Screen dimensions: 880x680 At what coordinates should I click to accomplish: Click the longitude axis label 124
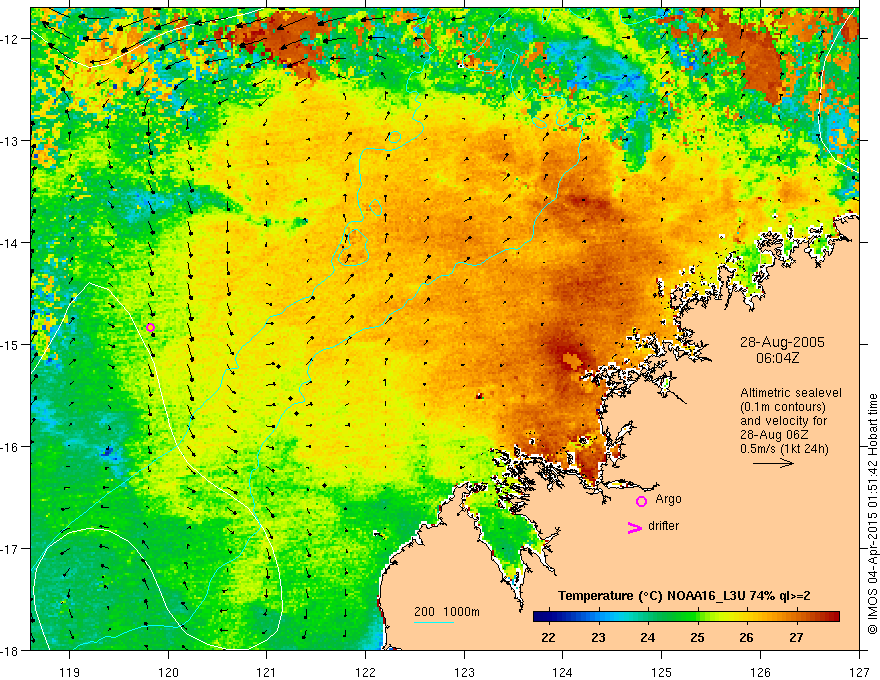pos(563,672)
